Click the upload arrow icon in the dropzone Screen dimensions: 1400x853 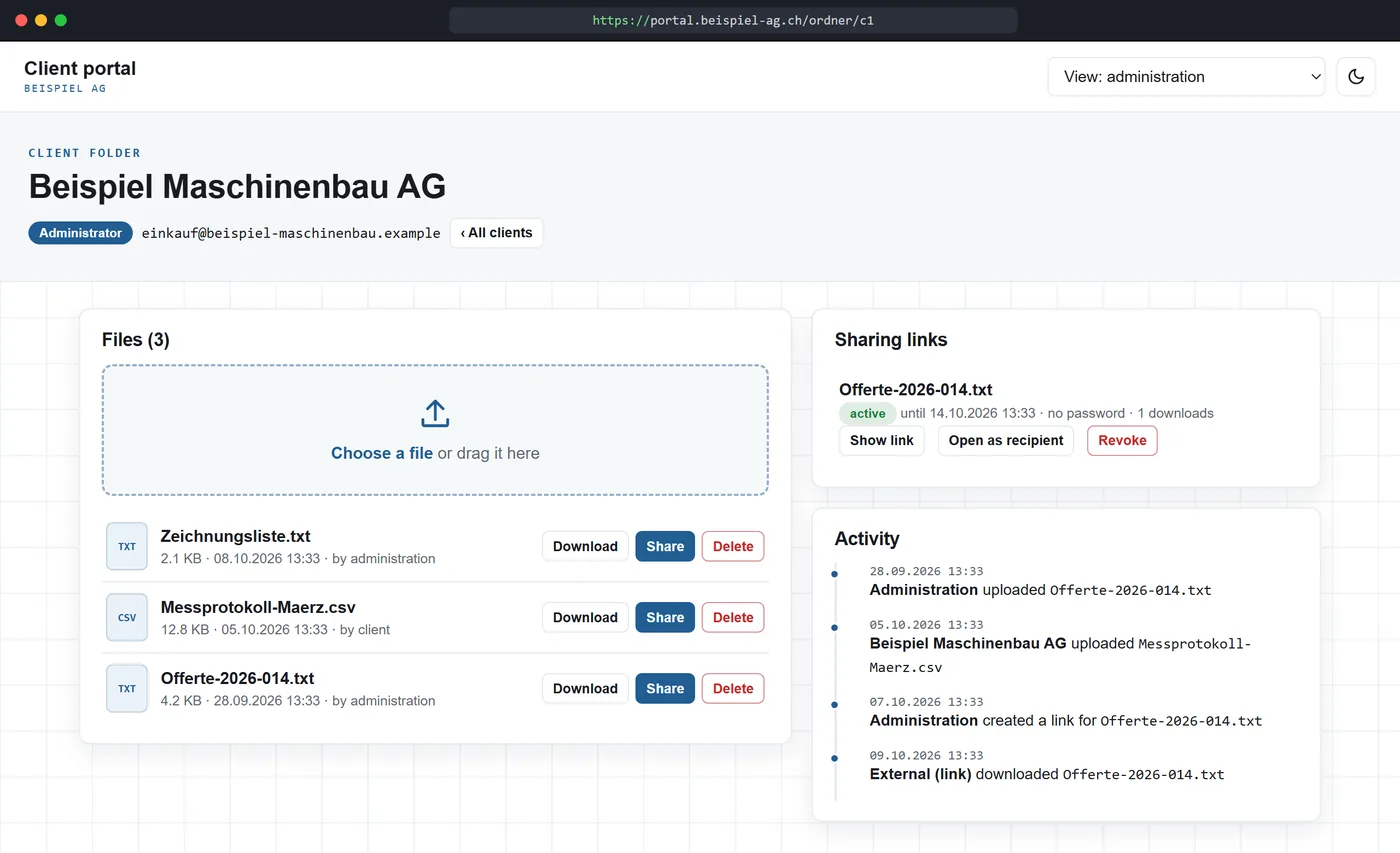pyautogui.click(x=435, y=414)
